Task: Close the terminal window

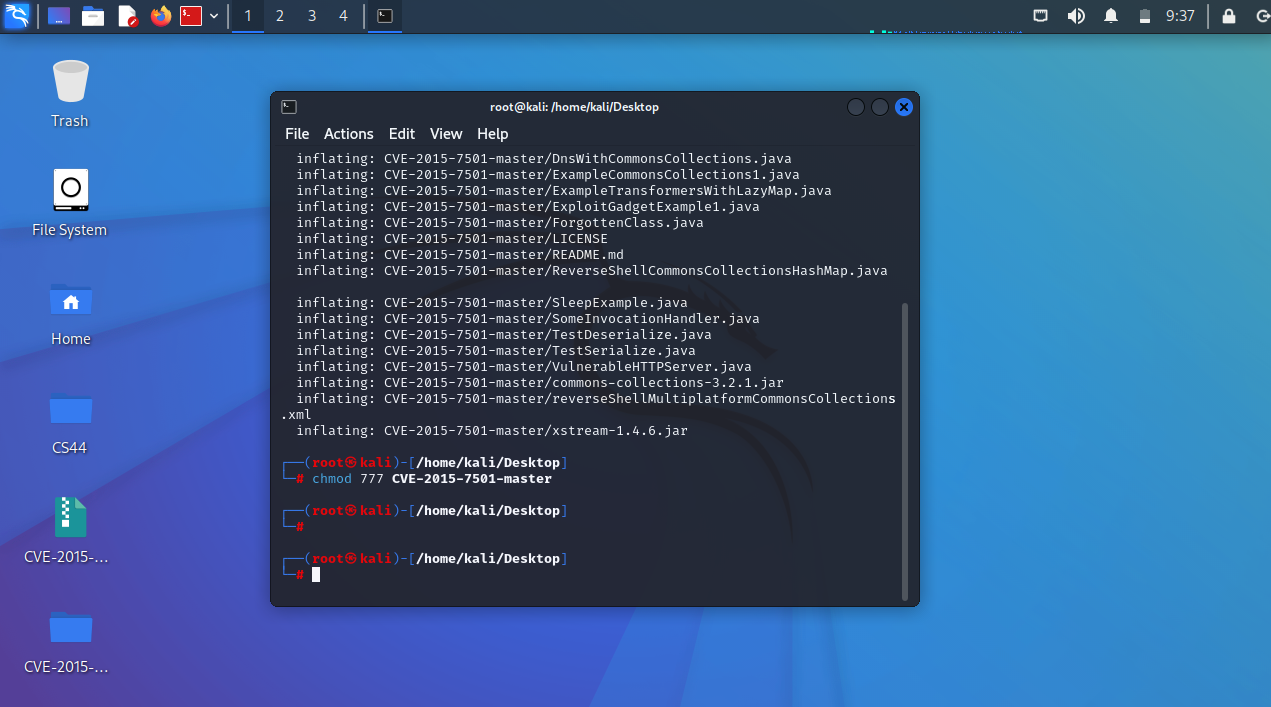Action: pos(904,107)
